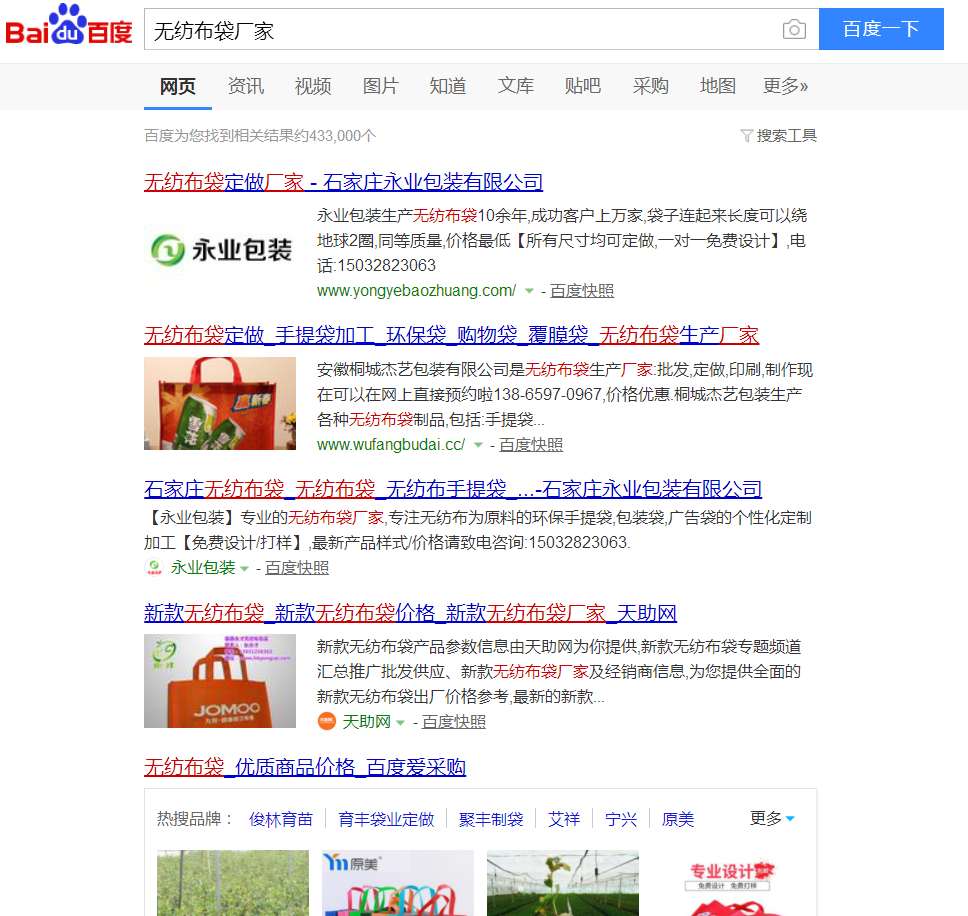
Task: Open result 无纺布袋_优质商品价格_百度爱采购
Action: [305, 767]
